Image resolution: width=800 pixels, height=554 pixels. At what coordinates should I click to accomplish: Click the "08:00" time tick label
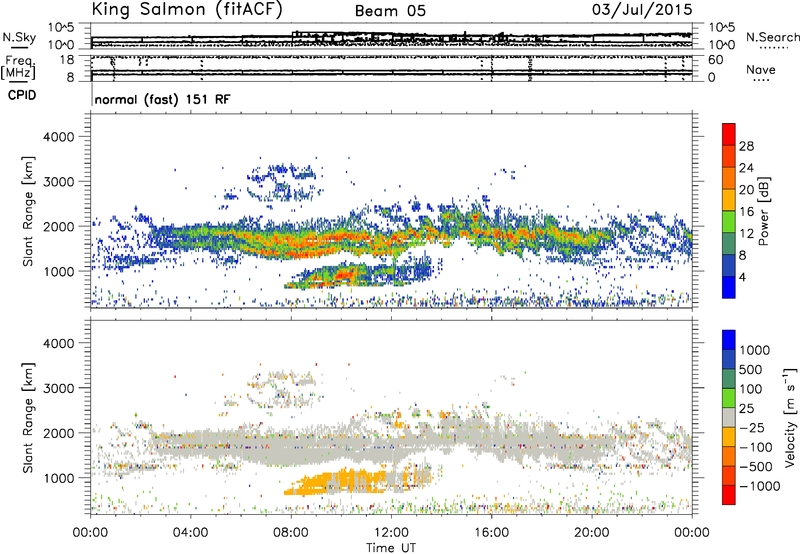click(x=291, y=533)
